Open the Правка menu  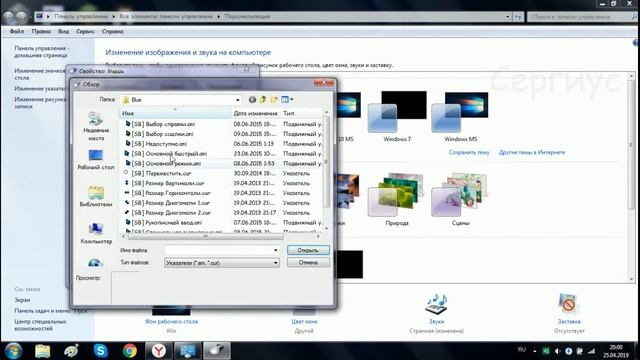41,31
